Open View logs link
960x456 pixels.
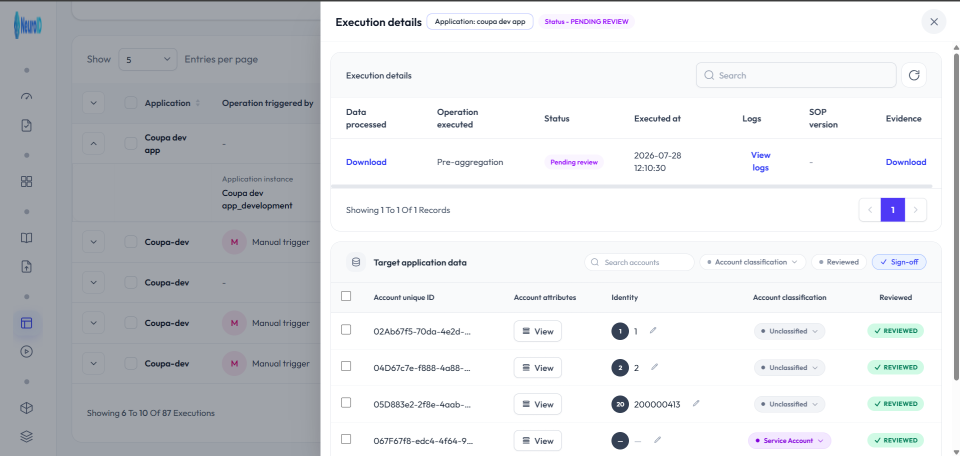coord(760,162)
